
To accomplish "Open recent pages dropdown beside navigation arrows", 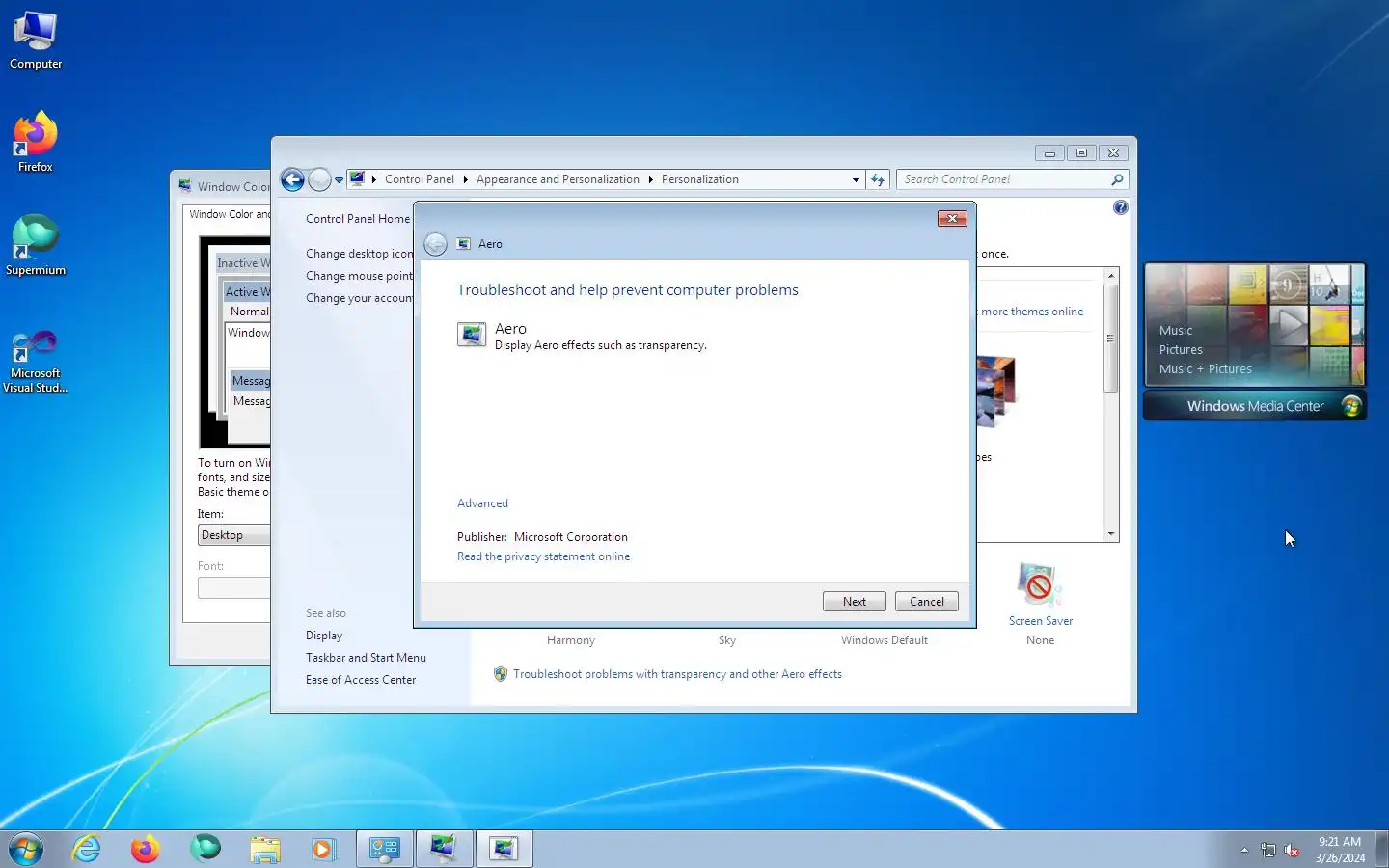I will click(x=339, y=180).
